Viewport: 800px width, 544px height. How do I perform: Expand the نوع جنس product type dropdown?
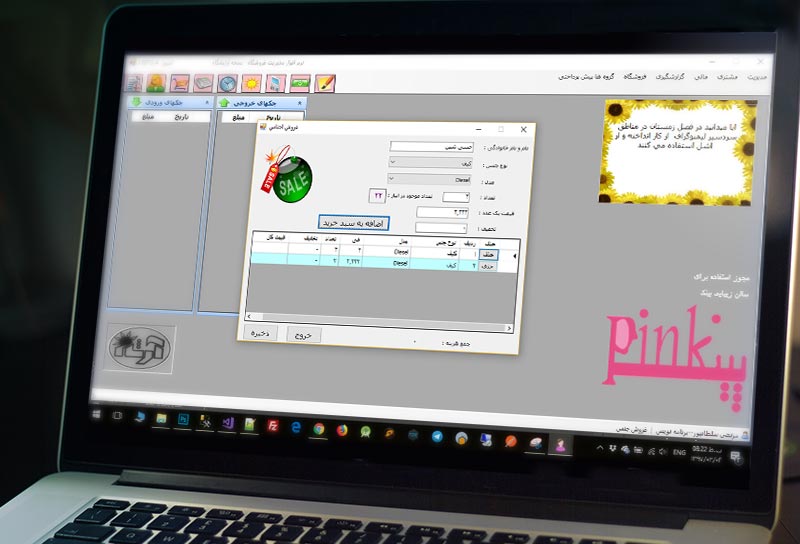pyautogui.click(x=428, y=163)
